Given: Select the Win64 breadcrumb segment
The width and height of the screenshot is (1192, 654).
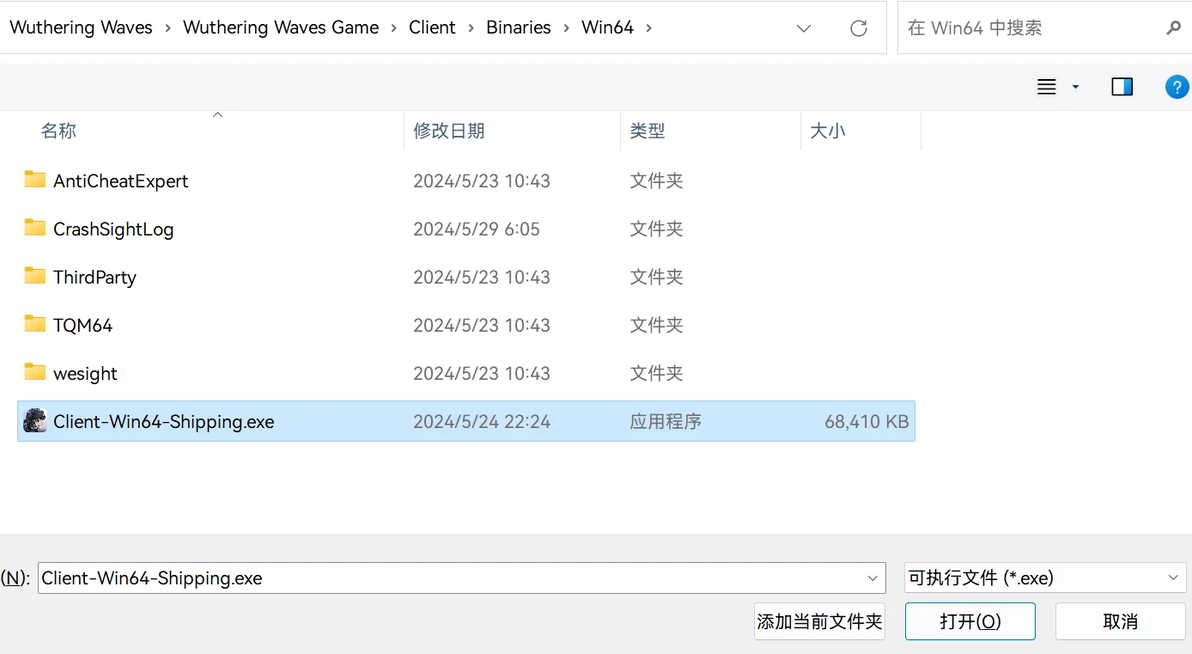Looking at the screenshot, I should 607,27.
